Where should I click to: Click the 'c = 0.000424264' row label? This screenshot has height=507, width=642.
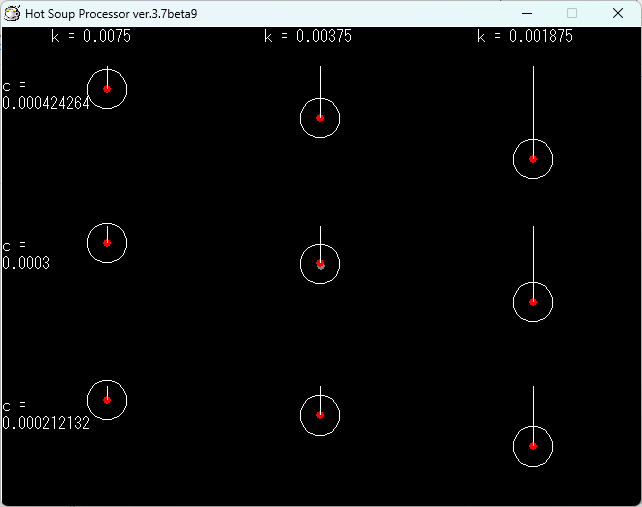46,95
